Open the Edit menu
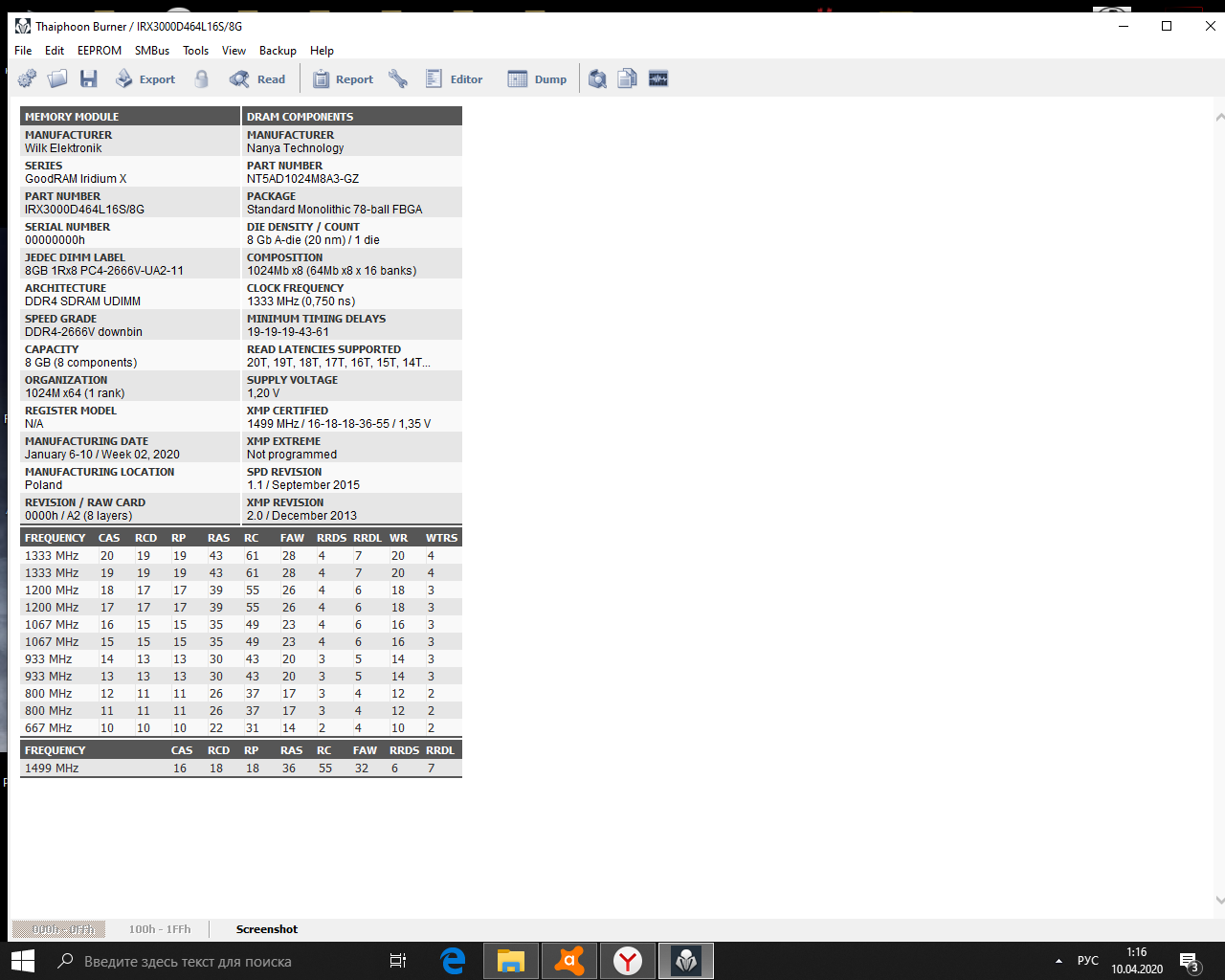The height and width of the screenshot is (980, 1225). (55, 51)
